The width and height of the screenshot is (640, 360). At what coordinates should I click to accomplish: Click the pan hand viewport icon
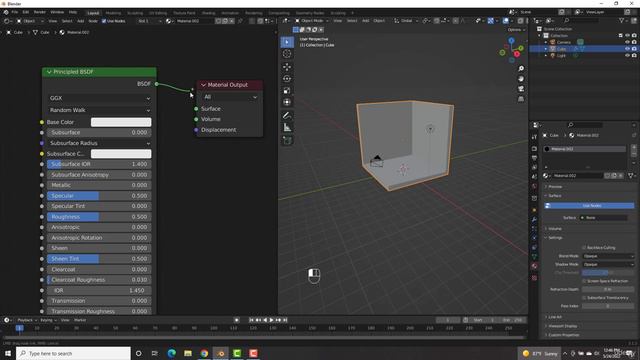point(521,79)
